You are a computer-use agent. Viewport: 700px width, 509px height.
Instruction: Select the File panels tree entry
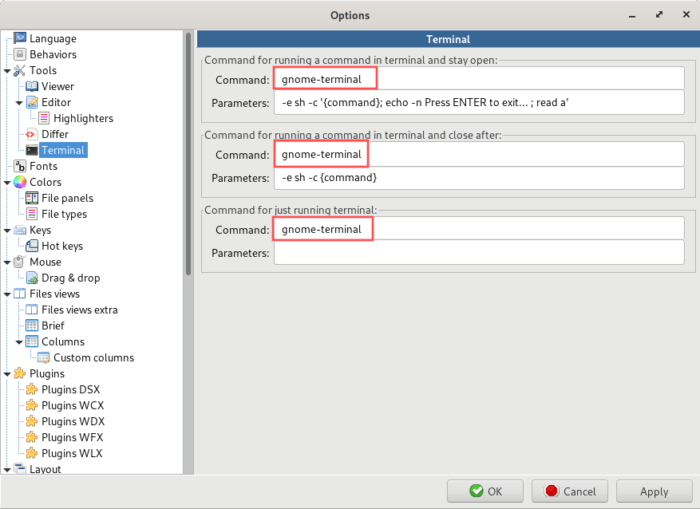pyautogui.click(x=67, y=198)
